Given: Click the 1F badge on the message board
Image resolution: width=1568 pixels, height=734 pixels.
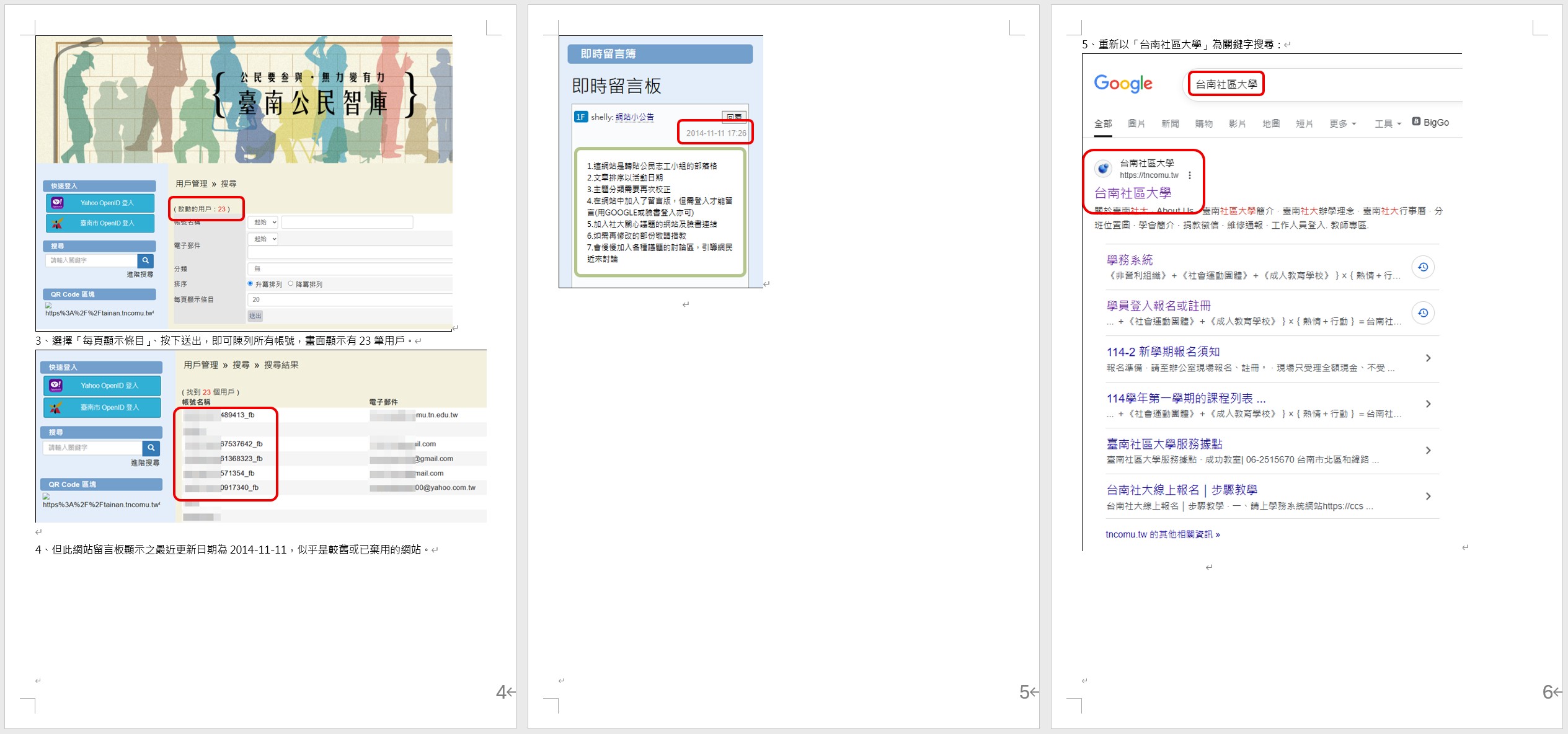Looking at the screenshot, I should pyautogui.click(x=580, y=117).
